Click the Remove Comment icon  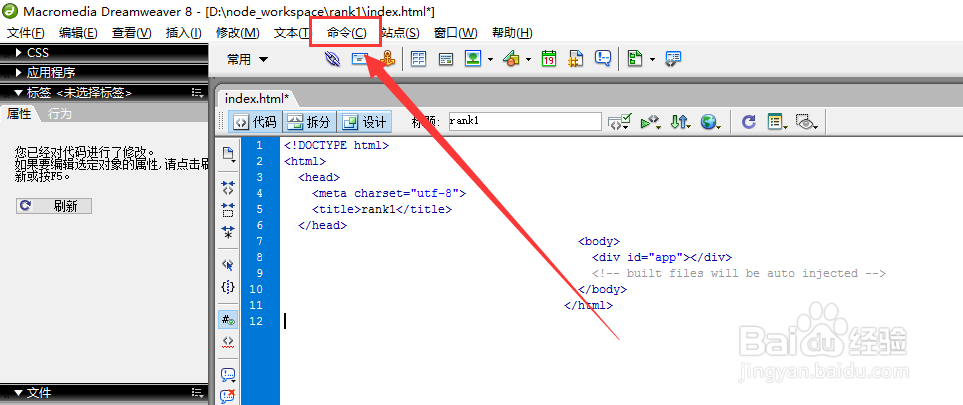pos(228,396)
